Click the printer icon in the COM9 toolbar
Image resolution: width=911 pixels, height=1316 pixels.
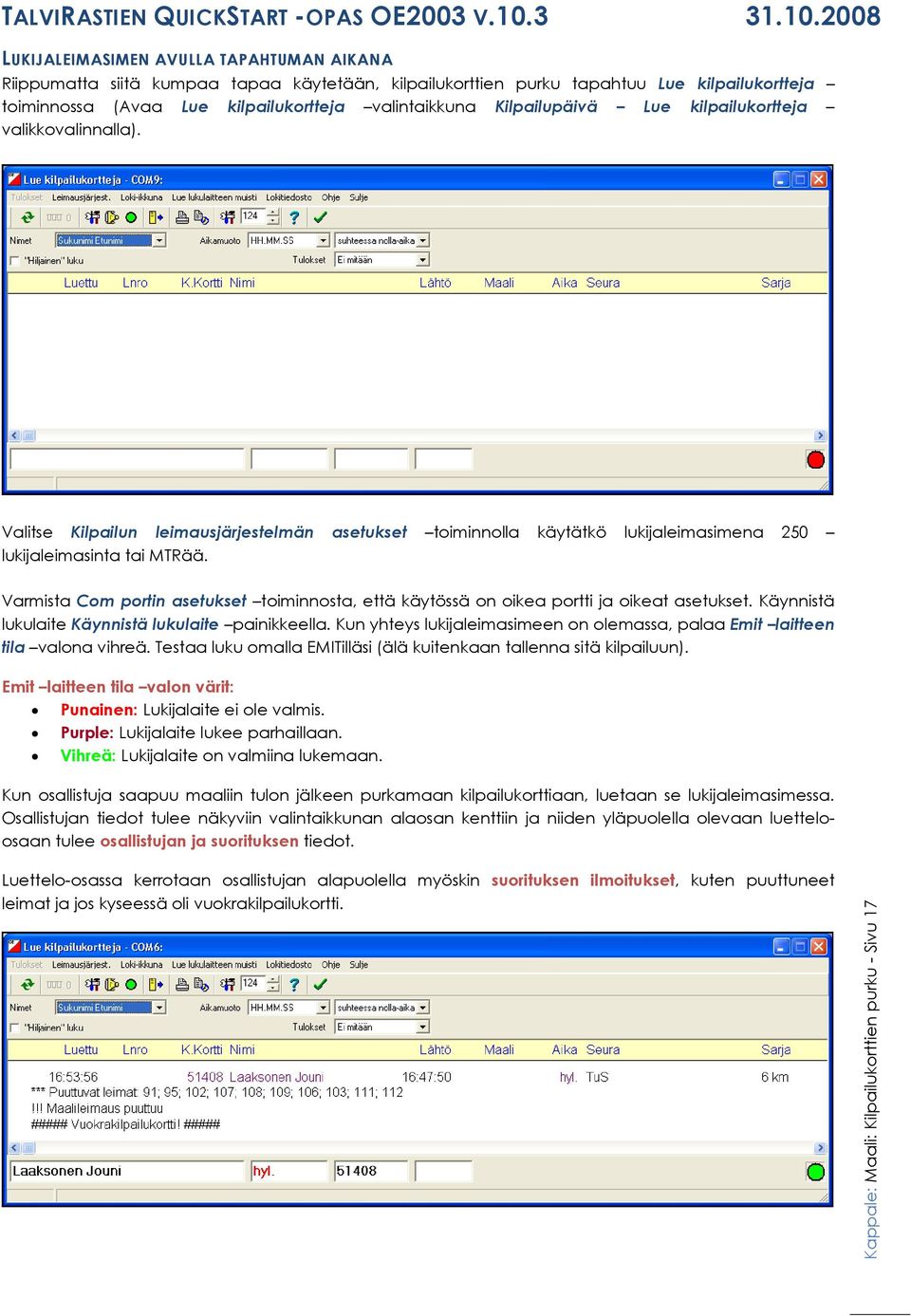point(182,217)
